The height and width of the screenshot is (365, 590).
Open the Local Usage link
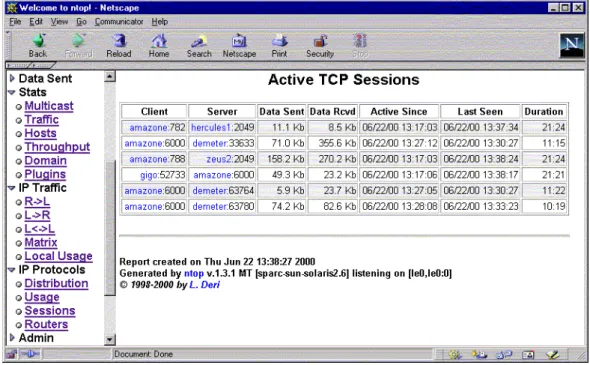(x=58, y=256)
